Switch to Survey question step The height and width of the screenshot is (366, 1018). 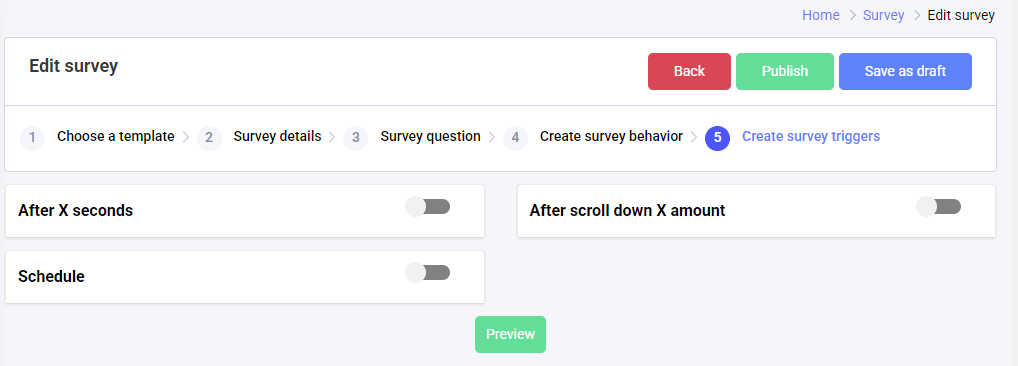pyautogui.click(x=430, y=137)
